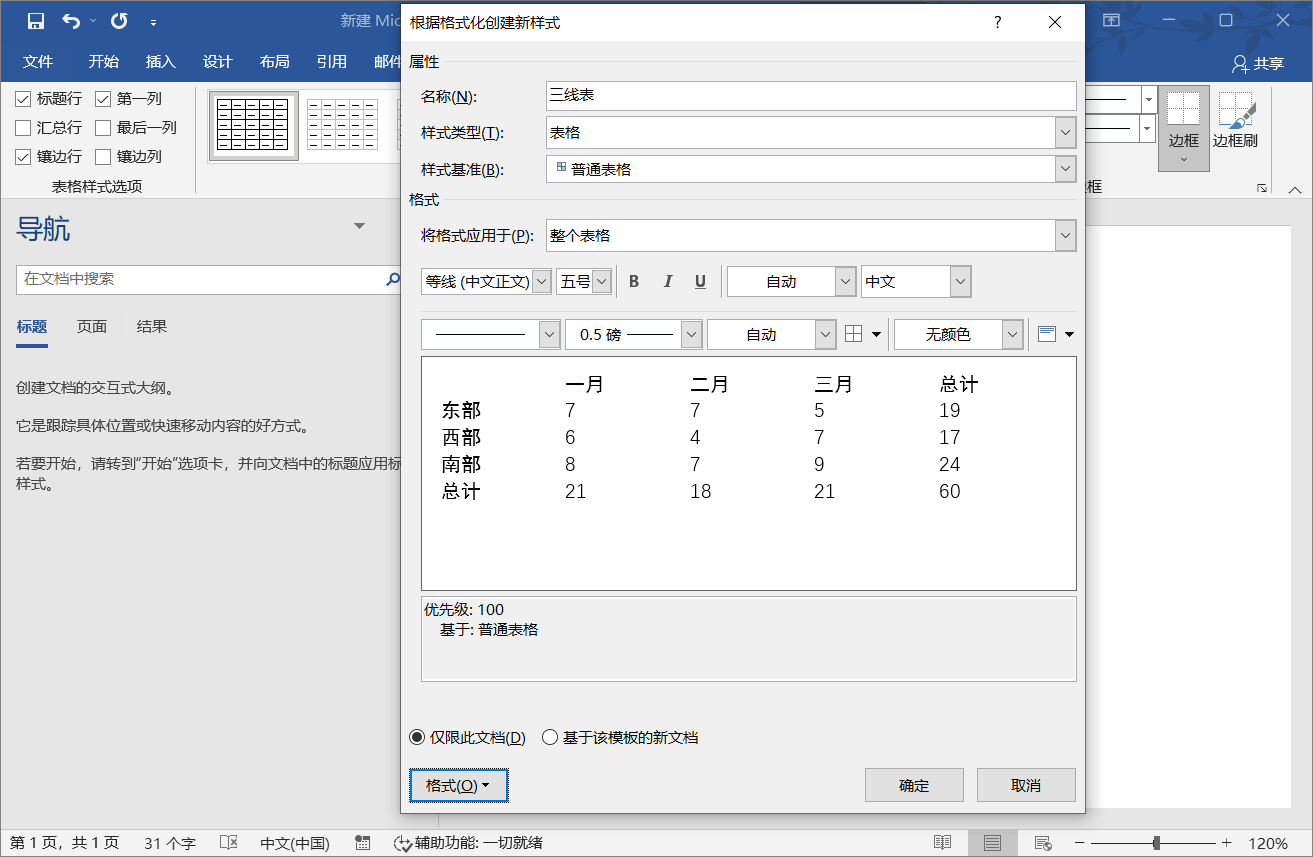Viewport: 1313px width, 857px height.
Task: Open the borders dropdown arrow in the dialog
Action: tap(877, 334)
